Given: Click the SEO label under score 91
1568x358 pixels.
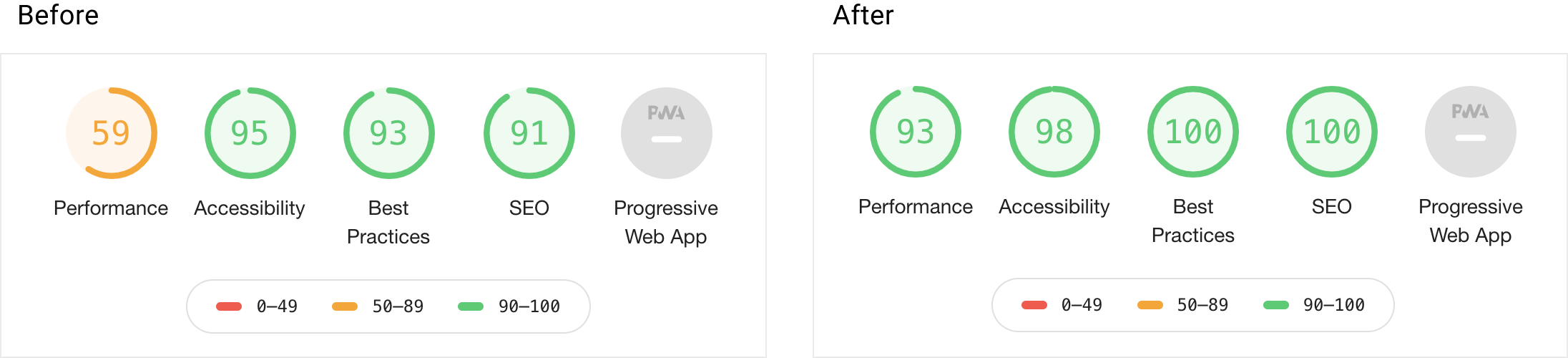Looking at the screenshot, I should coord(529,208).
